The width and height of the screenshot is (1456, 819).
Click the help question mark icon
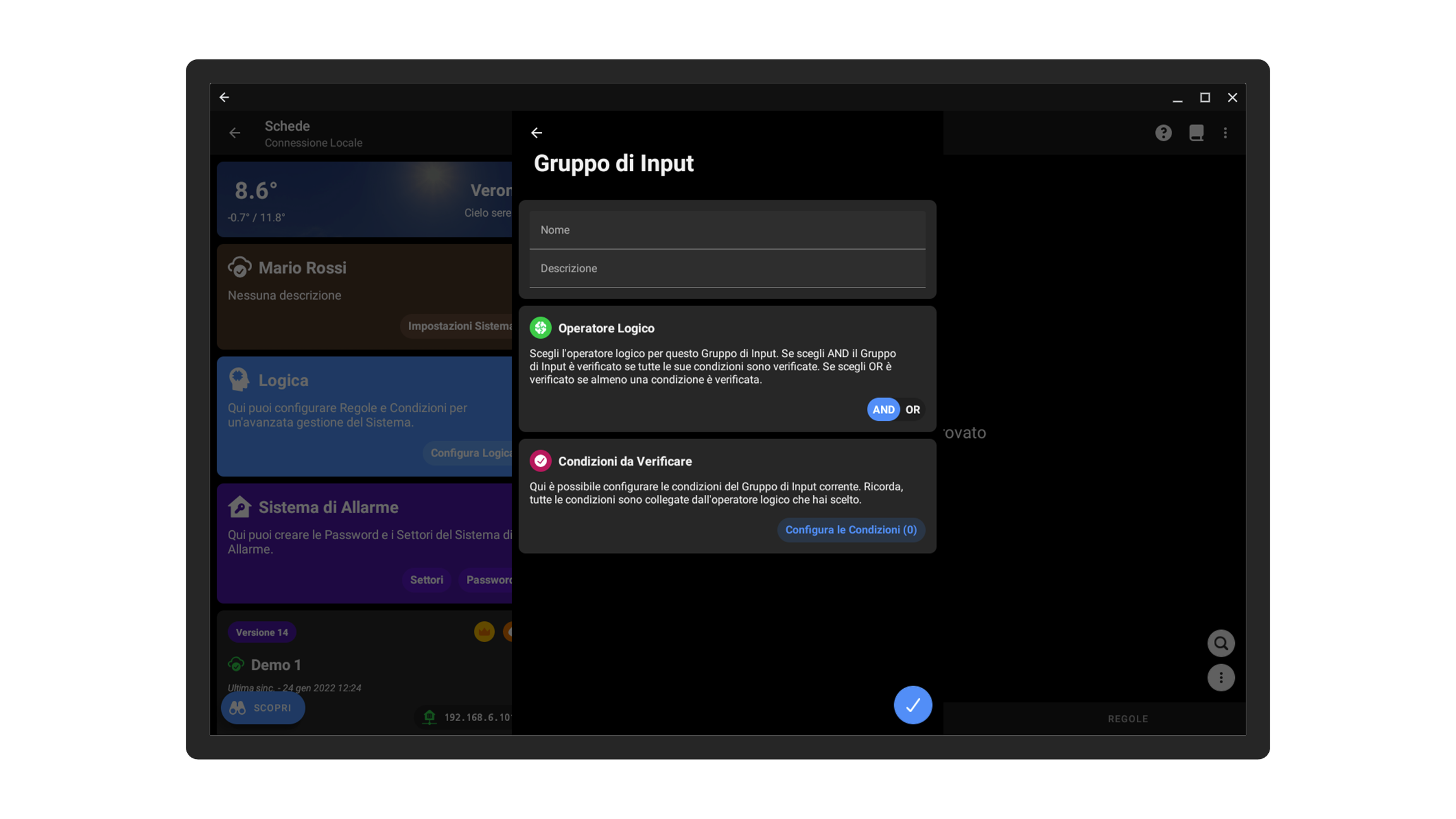pyautogui.click(x=1163, y=133)
